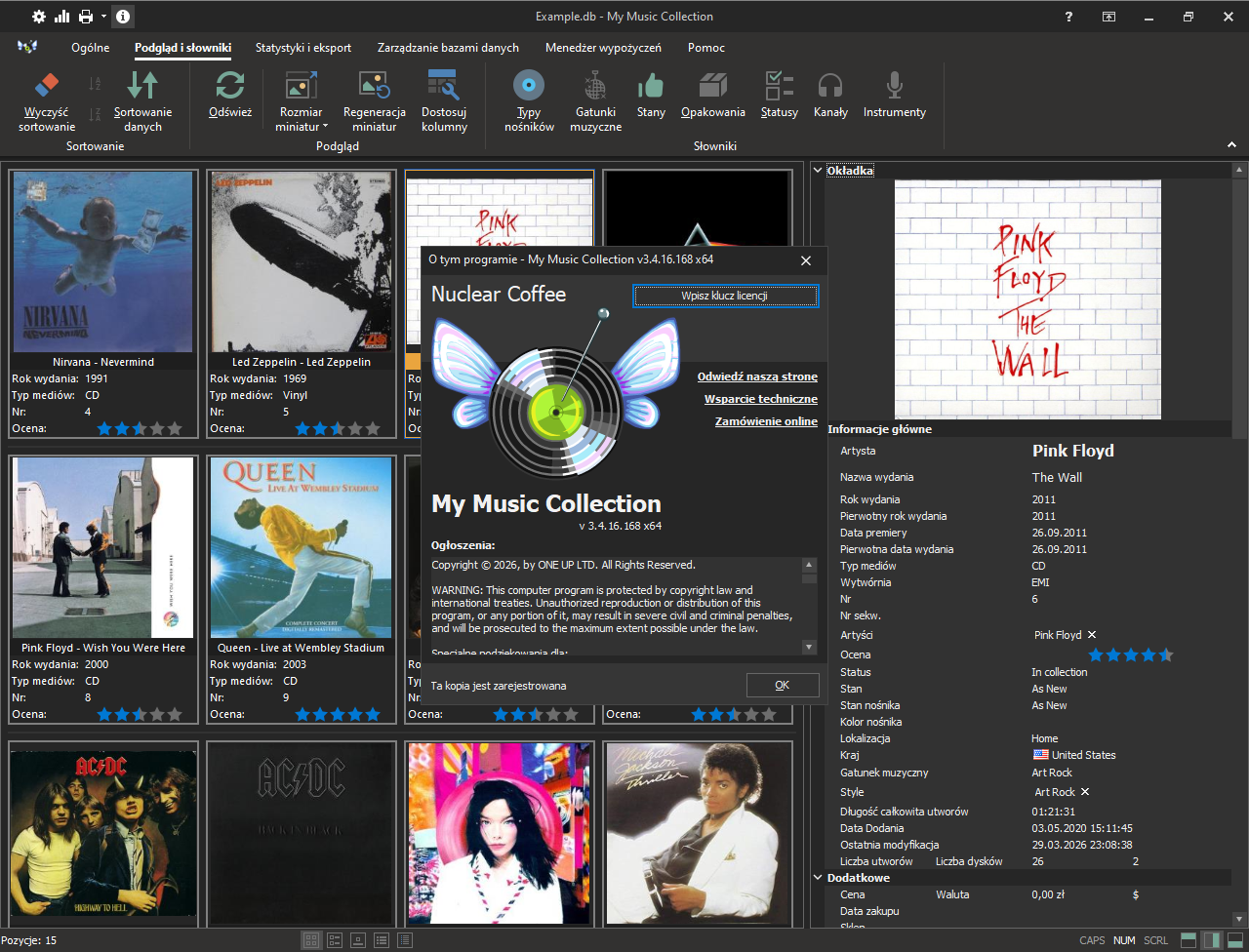
Task: Select Pink Floyd Wish You Were Here cover
Action: coord(103,547)
